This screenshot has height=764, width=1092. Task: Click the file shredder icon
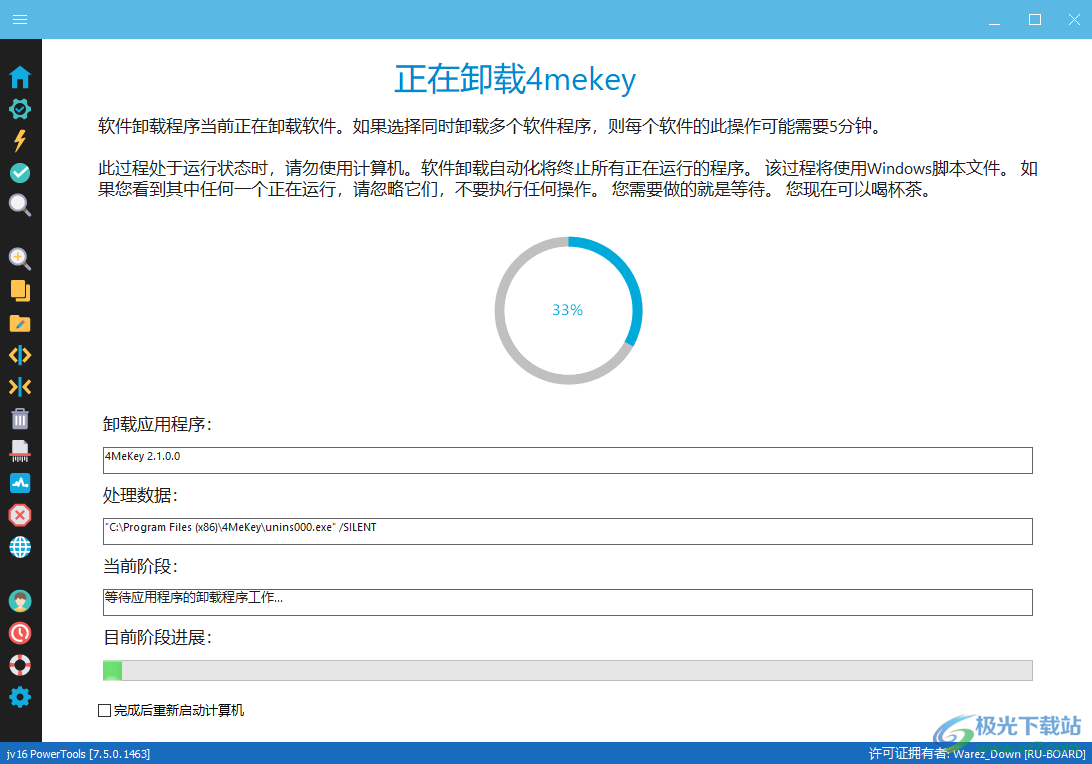(20, 451)
